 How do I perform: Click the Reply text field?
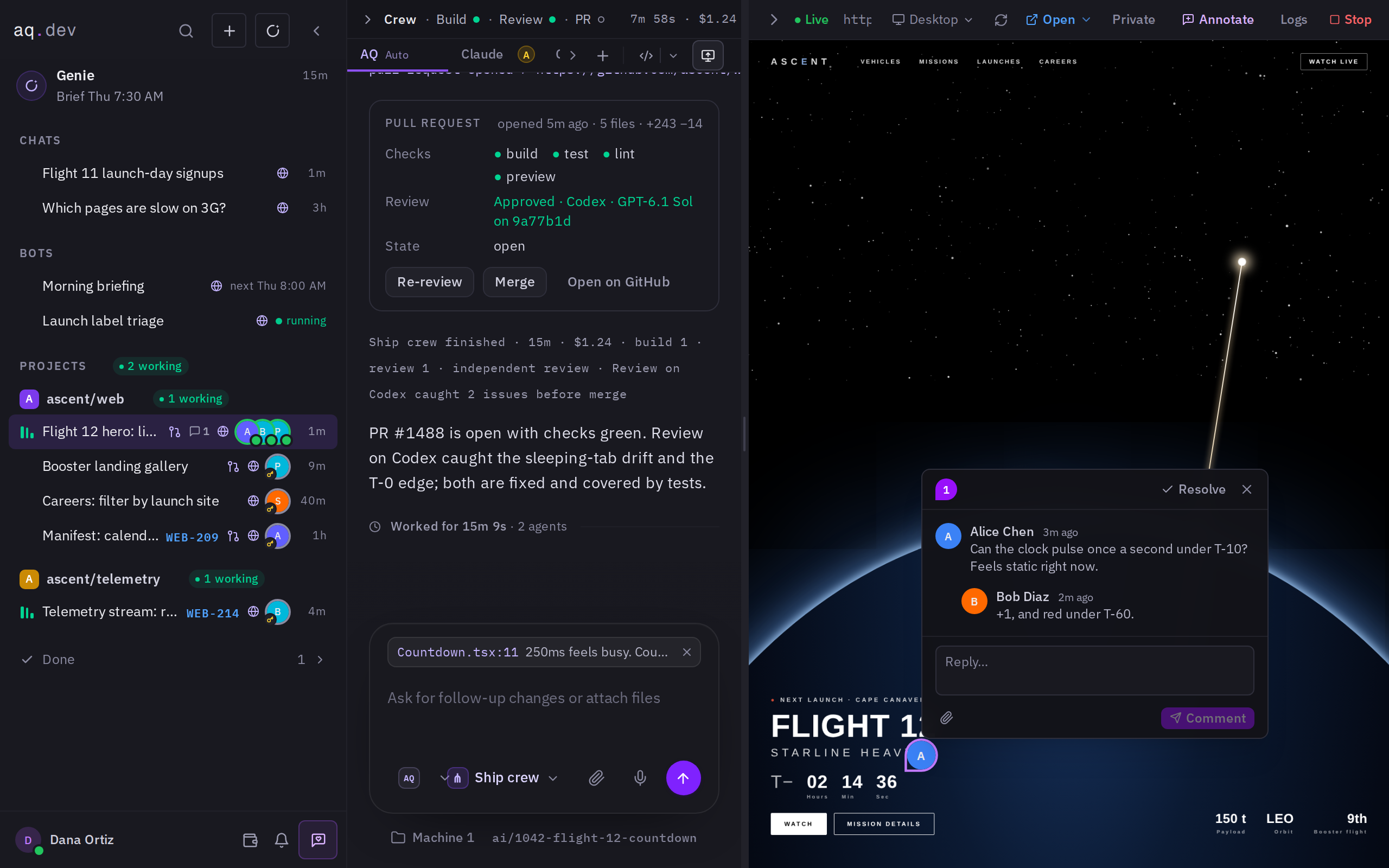1094,670
